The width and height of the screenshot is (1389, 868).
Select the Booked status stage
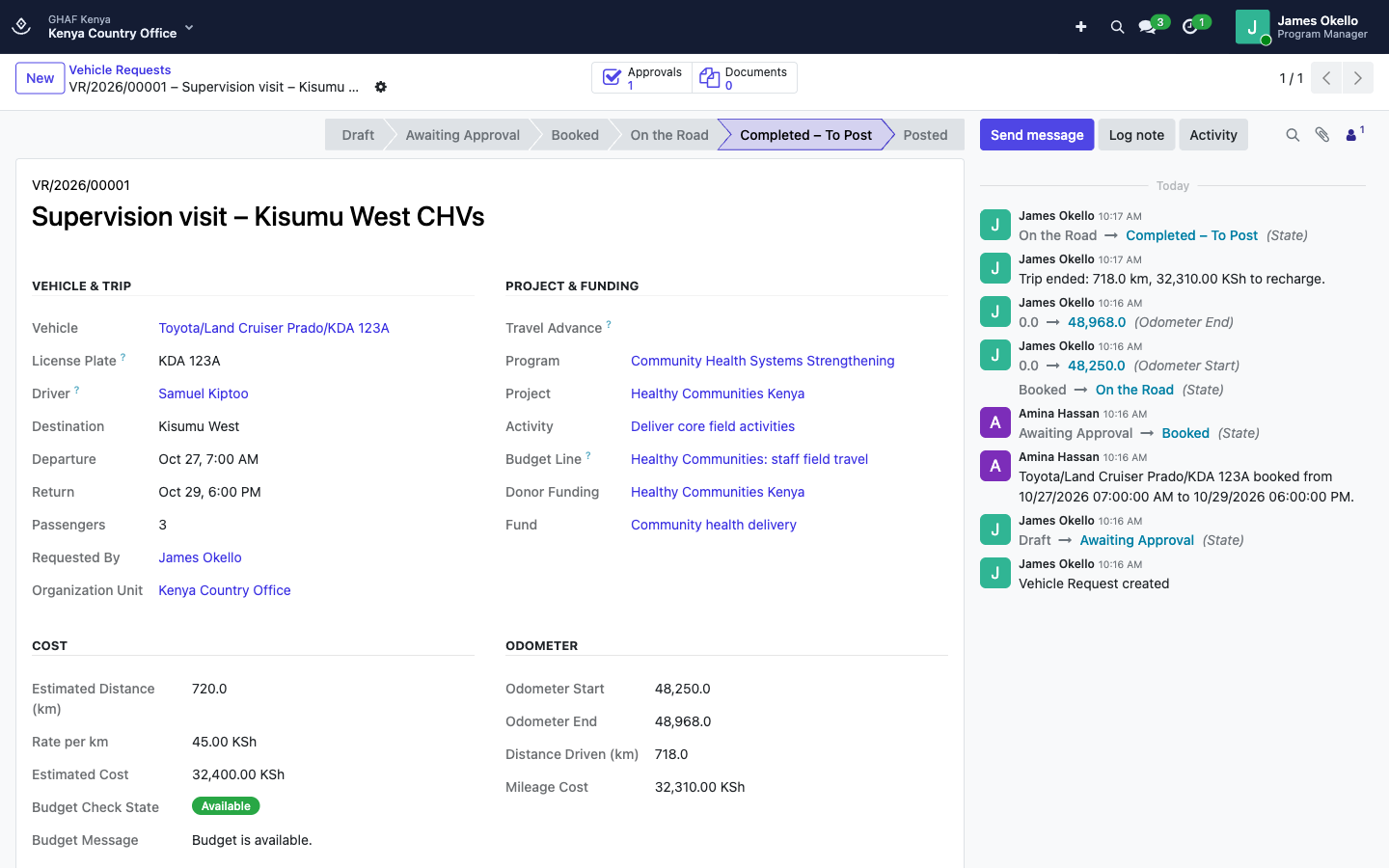coord(575,135)
